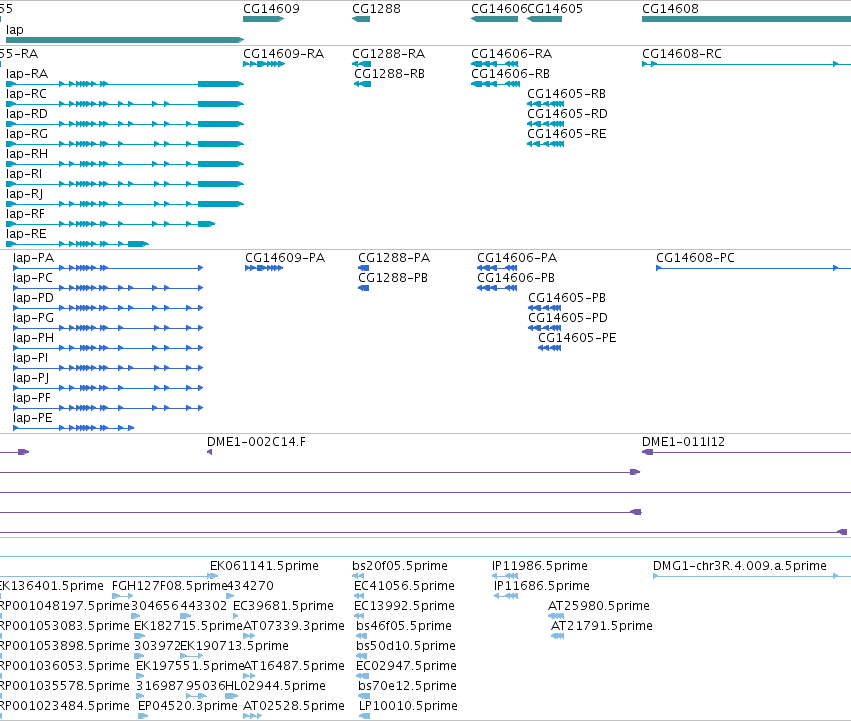
Task: Click the bs70e12.5prime EST label
Action: [x=408, y=686]
